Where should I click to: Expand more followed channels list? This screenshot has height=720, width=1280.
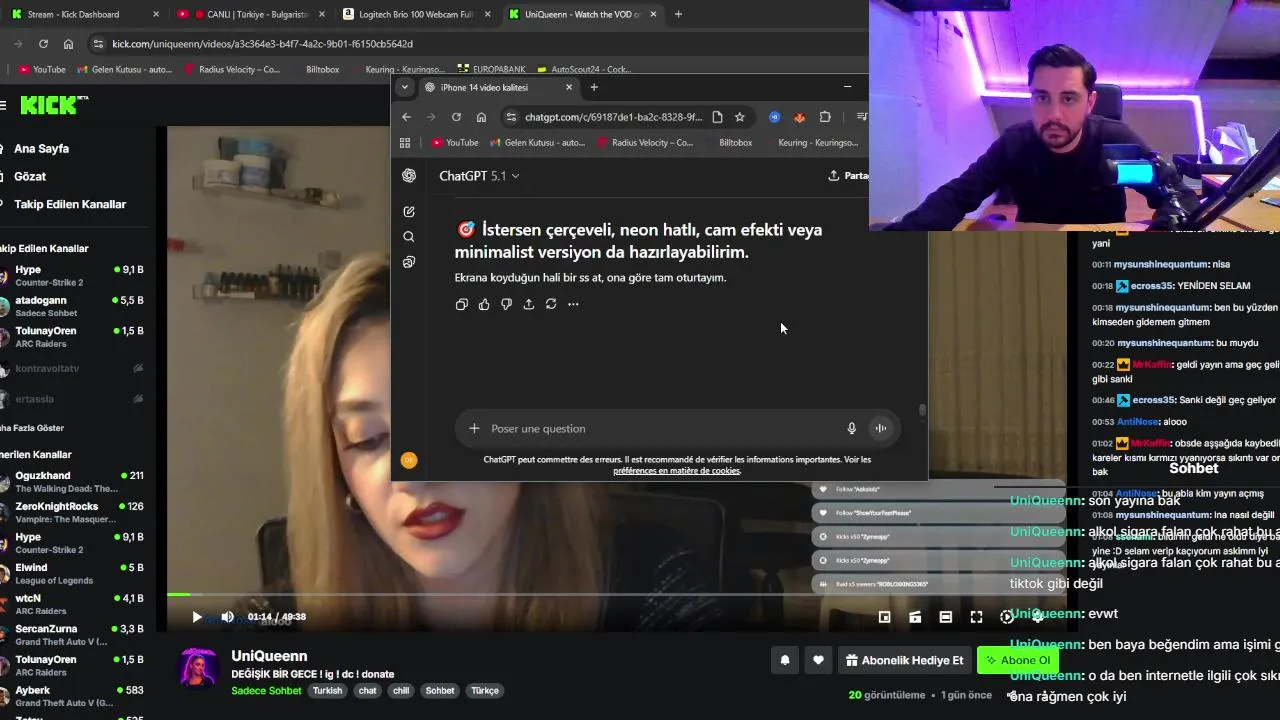[32, 428]
